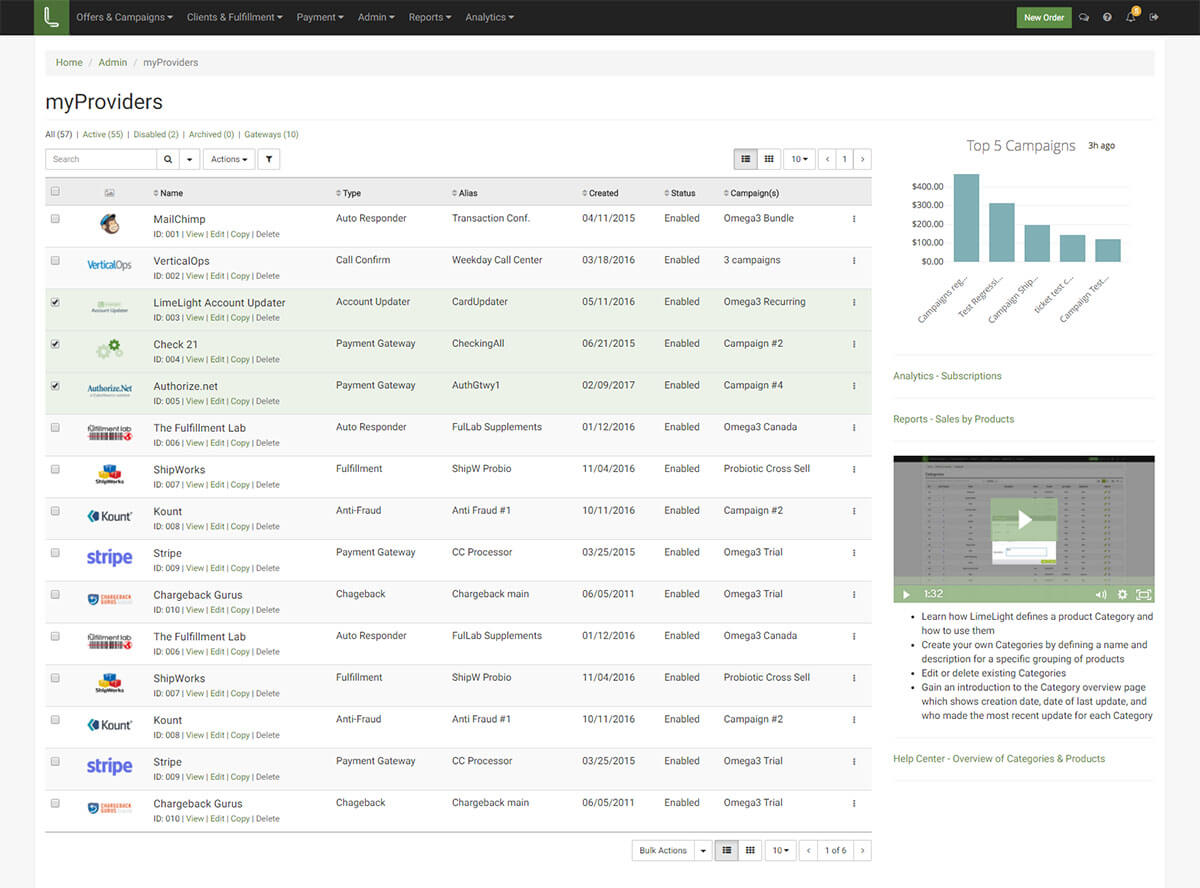Click the New Order button
Screen dimensions: 1200x888
click(1044, 17)
